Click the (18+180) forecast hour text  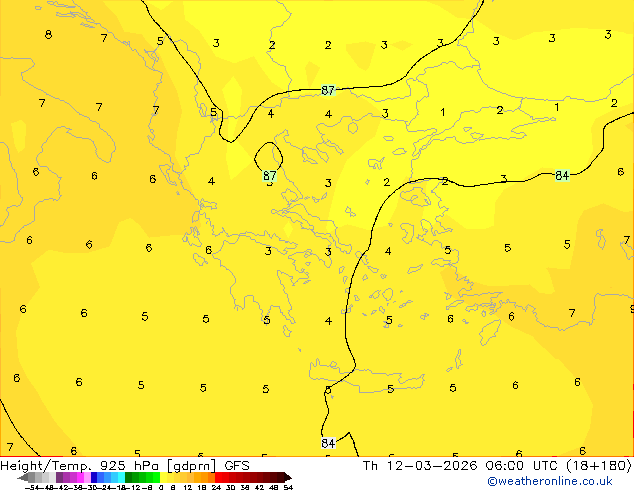coord(598,466)
